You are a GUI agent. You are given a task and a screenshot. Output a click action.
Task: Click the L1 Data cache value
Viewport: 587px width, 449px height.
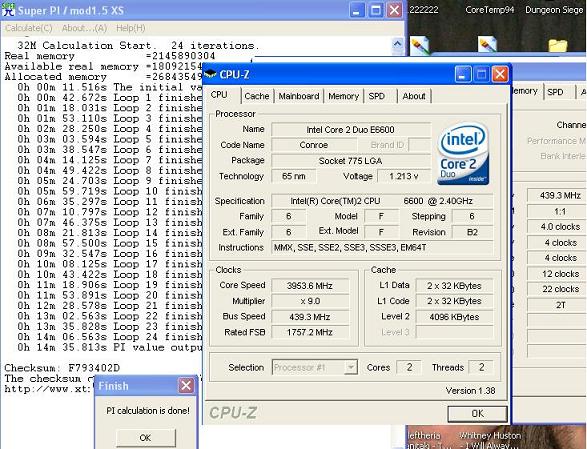(x=454, y=286)
